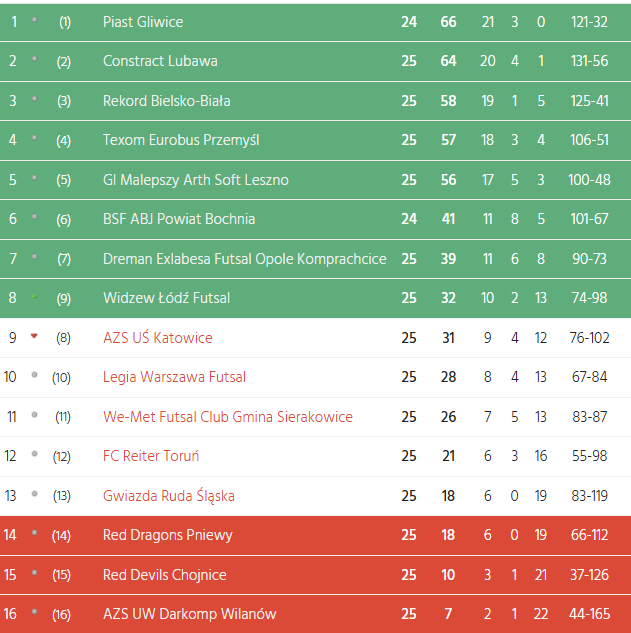Select Rekord Bielsko-Biała team name
Screen dimensions: 631x633
point(167,101)
